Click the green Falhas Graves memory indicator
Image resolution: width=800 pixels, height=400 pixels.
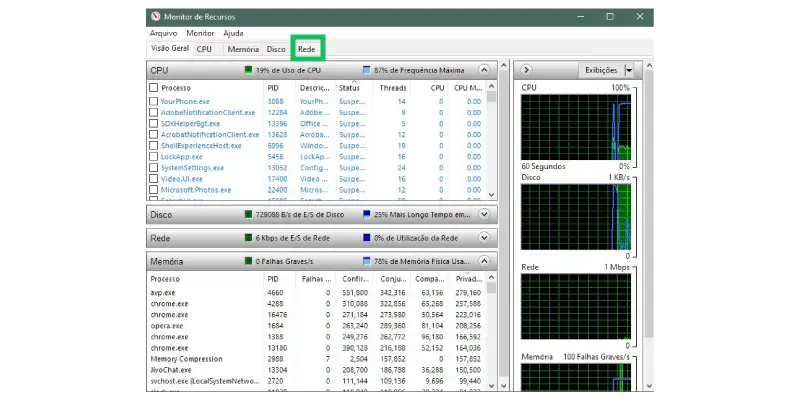tap(249, 262)
